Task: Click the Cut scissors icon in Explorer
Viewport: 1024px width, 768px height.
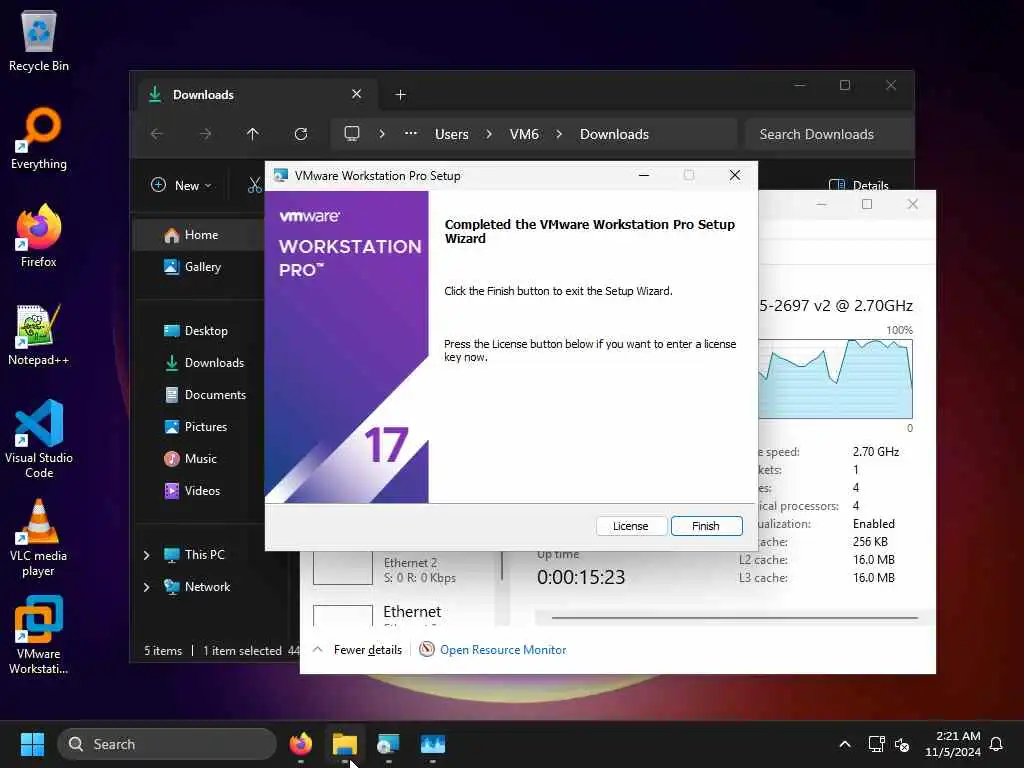Action: [255, 185]
